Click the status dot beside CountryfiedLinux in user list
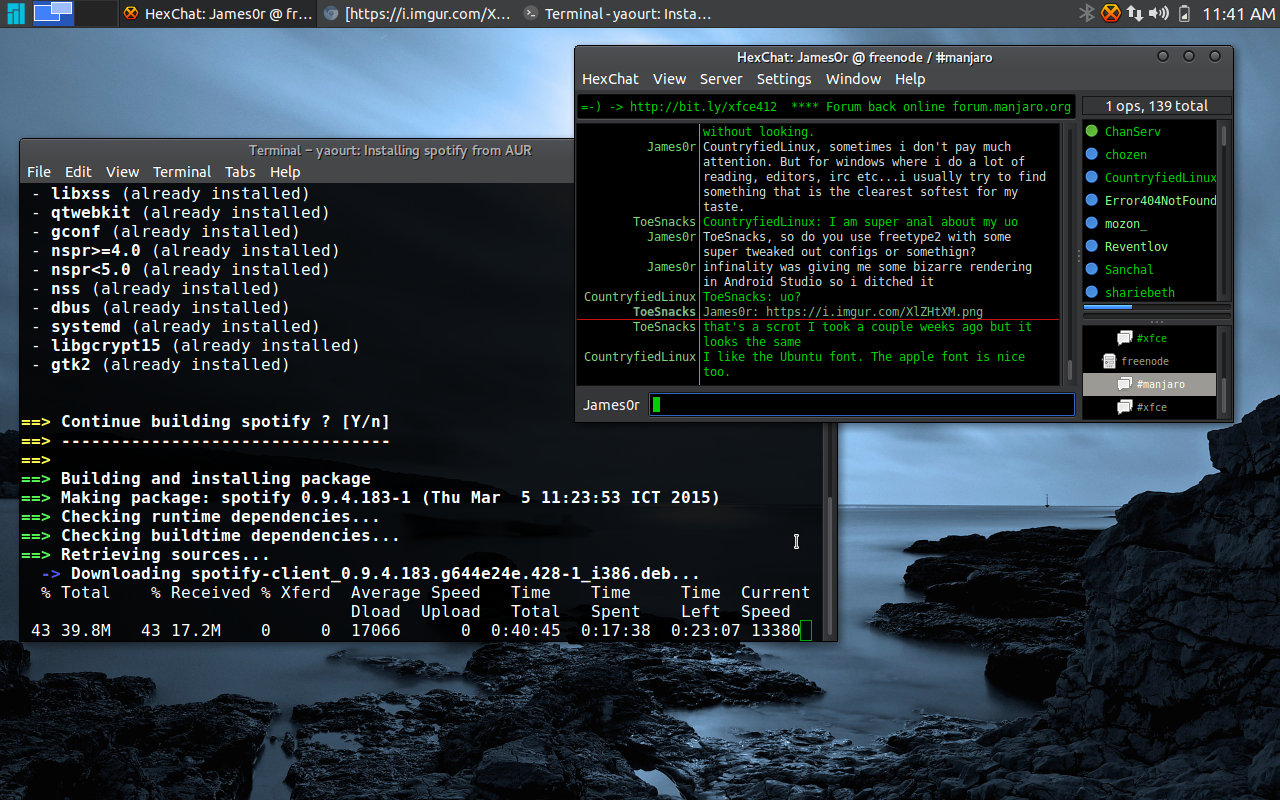 tap(1092, 177)
